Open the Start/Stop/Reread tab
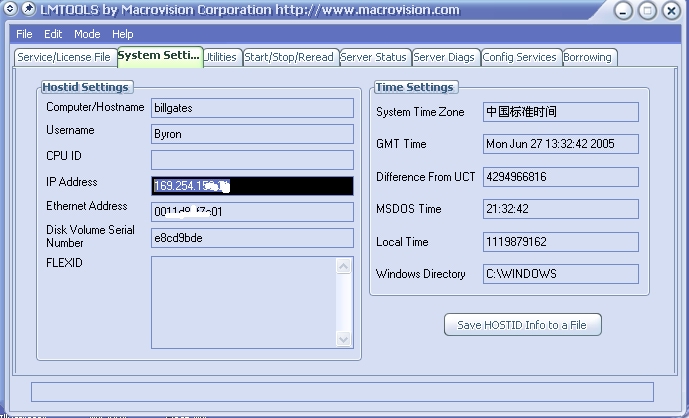The height and width of the screenshot is (418, 689). [x=289, y=57]
